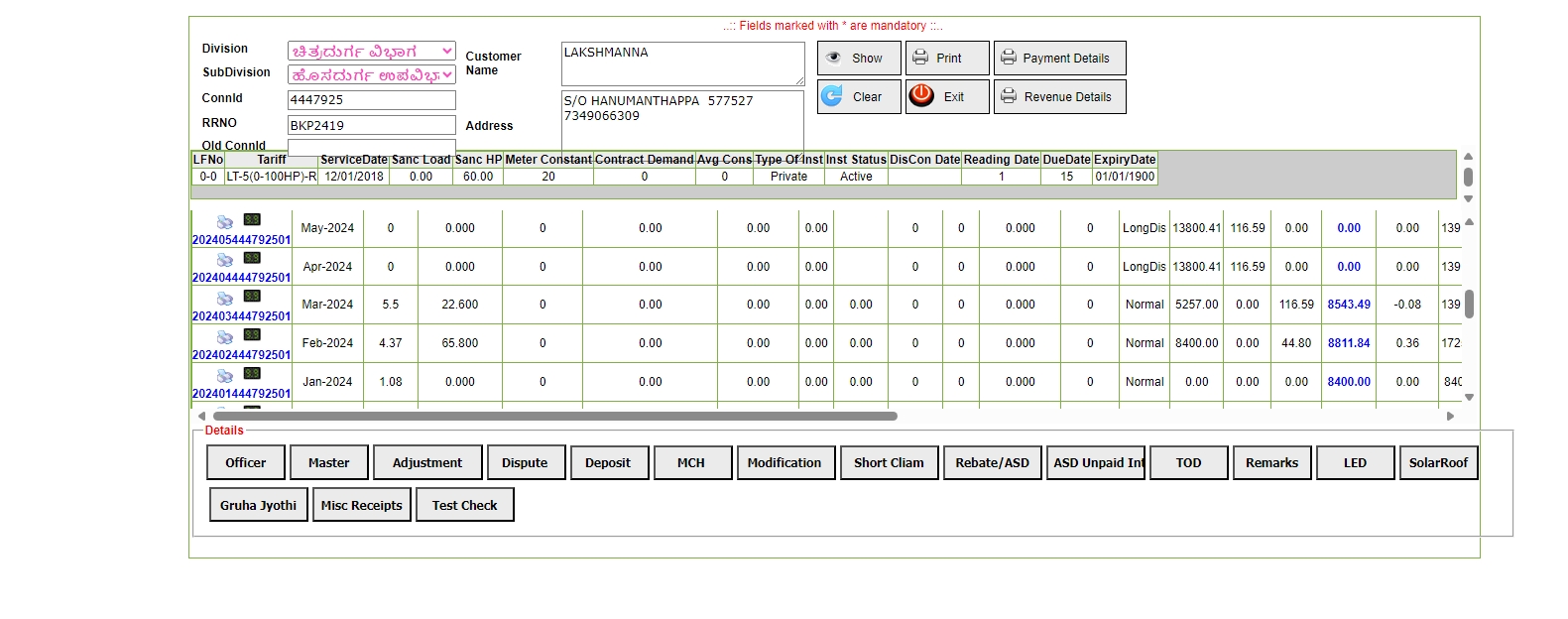1568x619 pixels.
Task: Click the Show button with eye icon
Action: (859, 58)
